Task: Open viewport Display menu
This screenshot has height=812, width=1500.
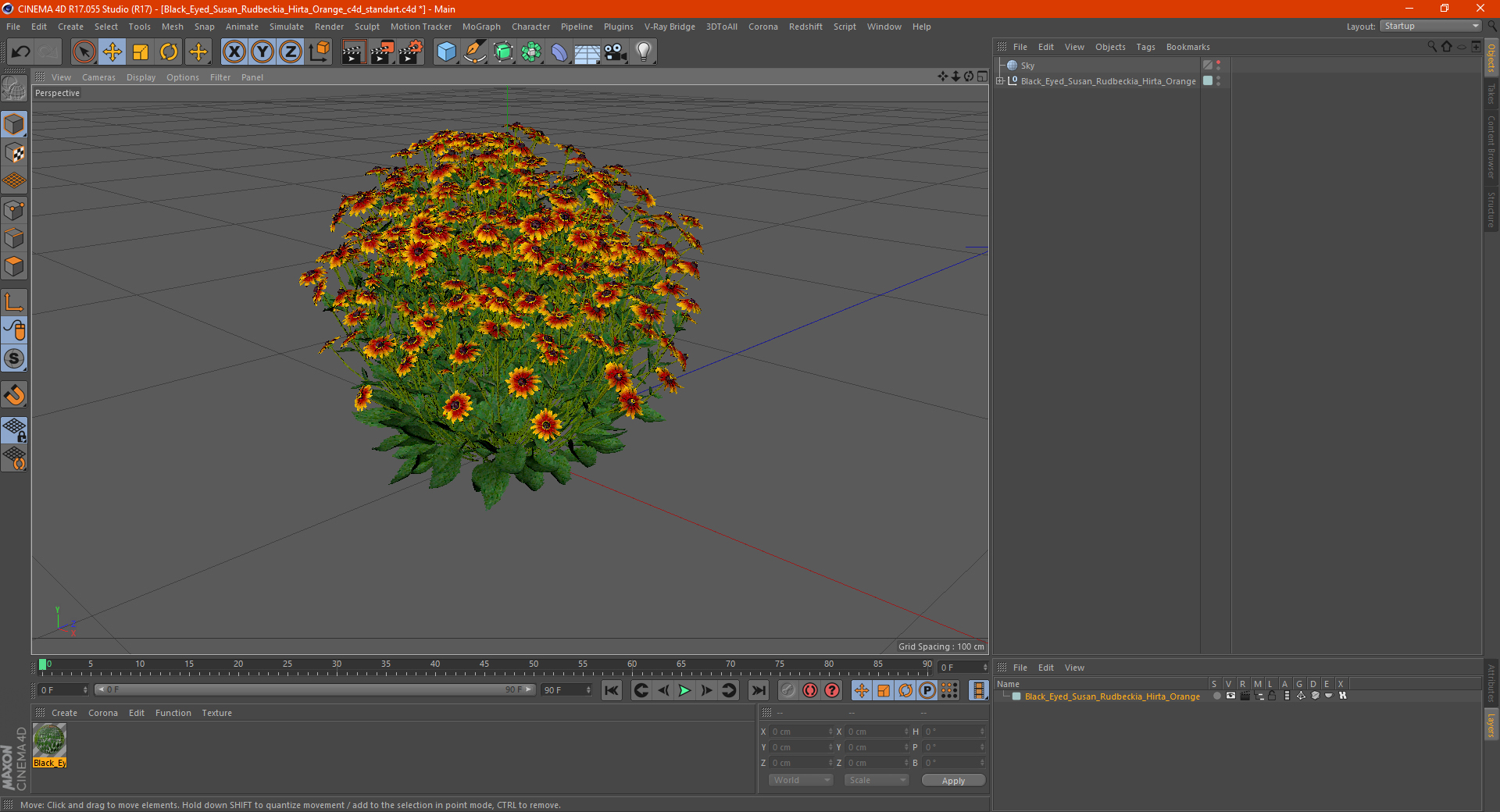Action: point(141,77)
